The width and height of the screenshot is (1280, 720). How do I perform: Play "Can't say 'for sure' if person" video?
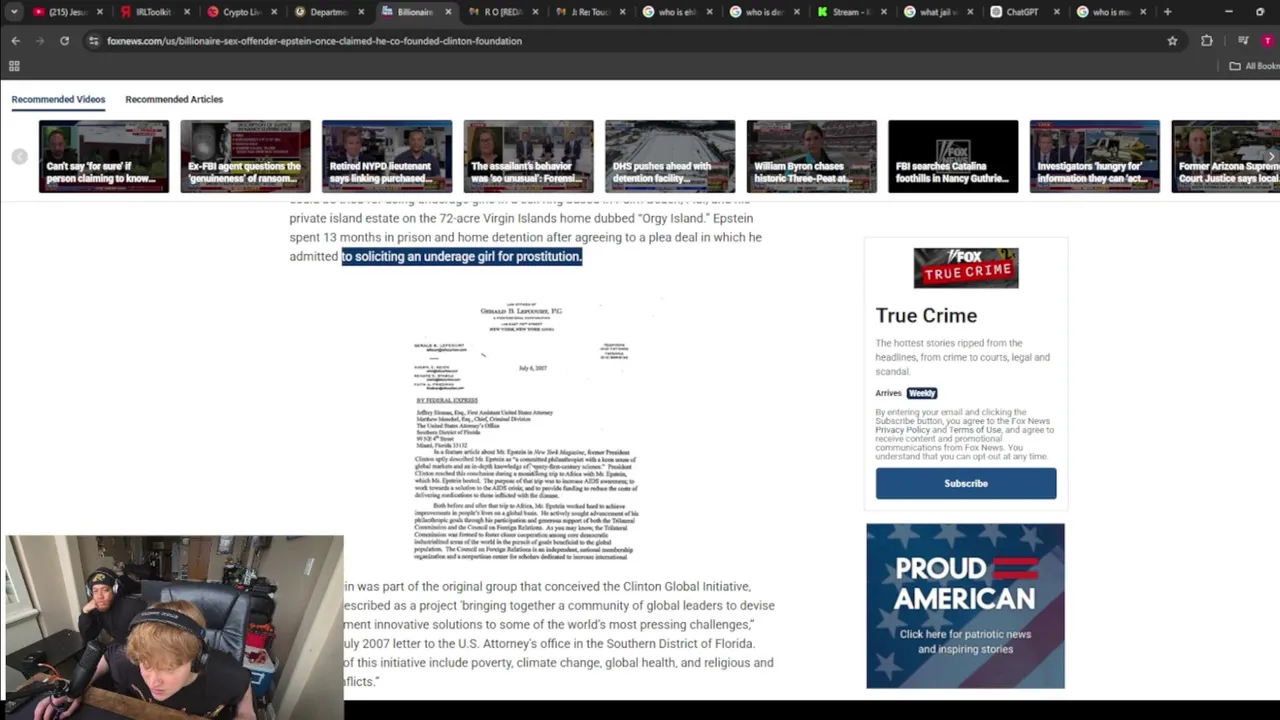[x=104, y=156]
